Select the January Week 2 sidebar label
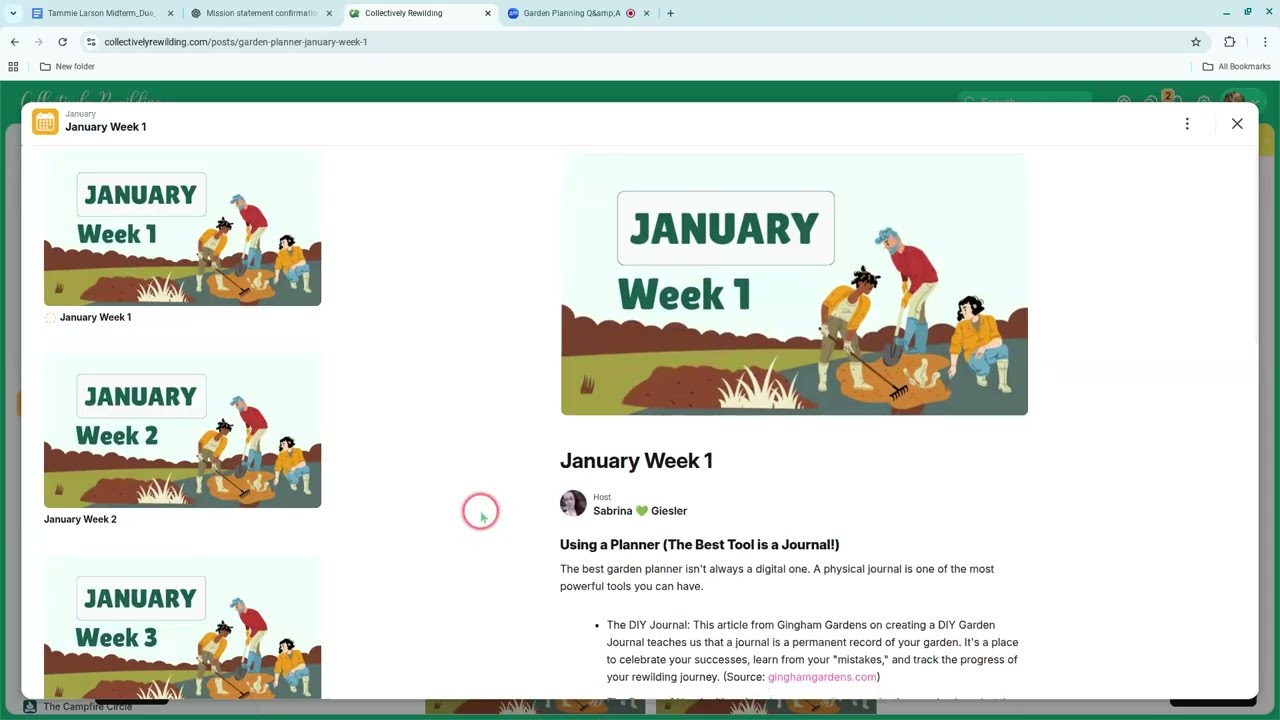Image resolution: width=1280 pixels, height=720 pixels. click(80, 519)
